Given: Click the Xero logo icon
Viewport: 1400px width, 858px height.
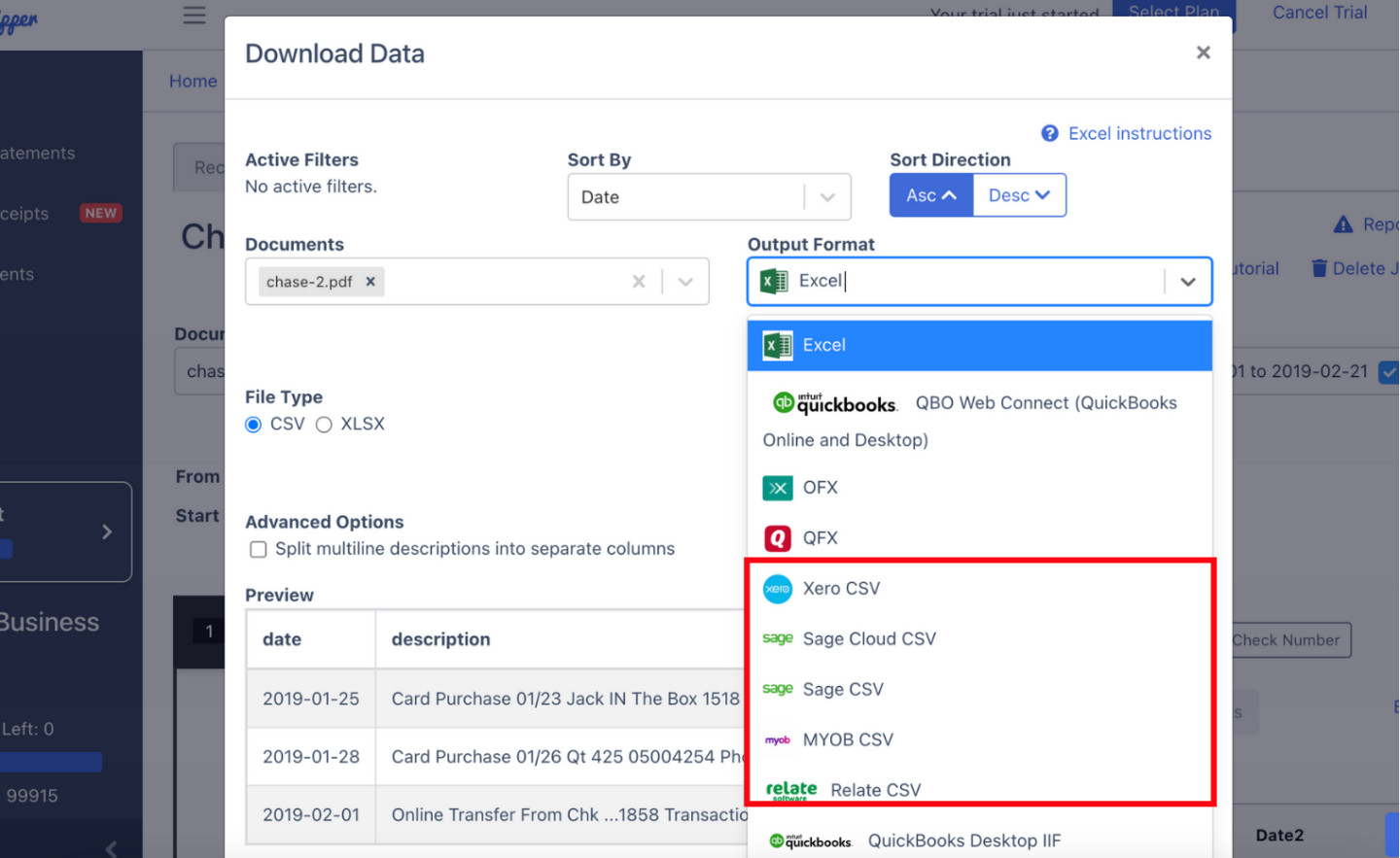Looking at the screenshot, I should (x=778, y=589).
